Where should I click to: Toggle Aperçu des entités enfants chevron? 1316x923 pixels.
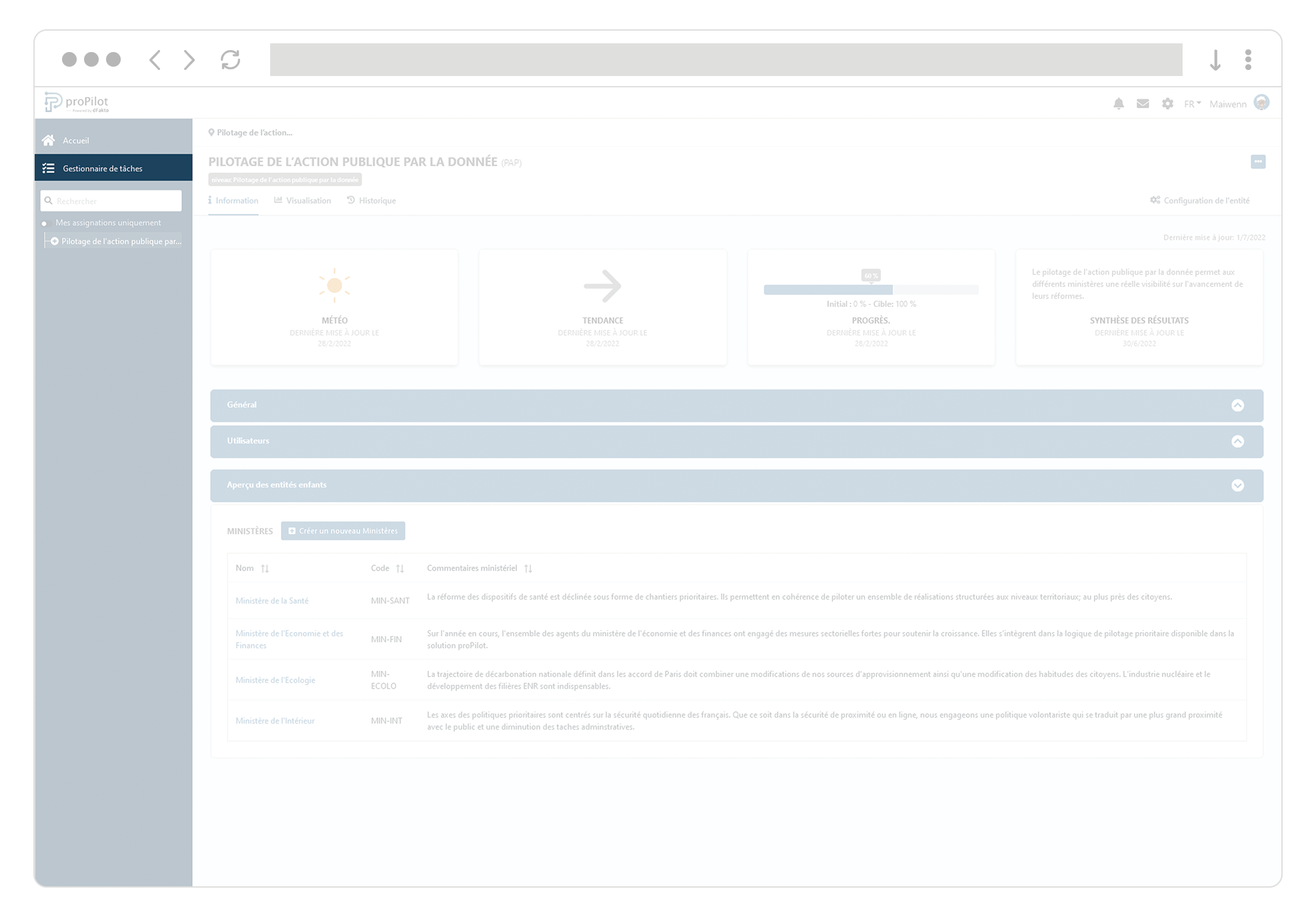click(1237, 486)
